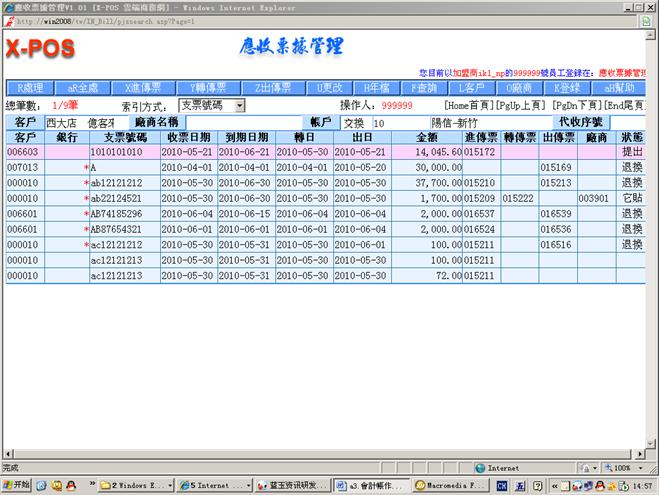This screenshot has height=495, width=659.
Task: Click the [PgUp上頁] previous page link
Action: tap(522, 105)
